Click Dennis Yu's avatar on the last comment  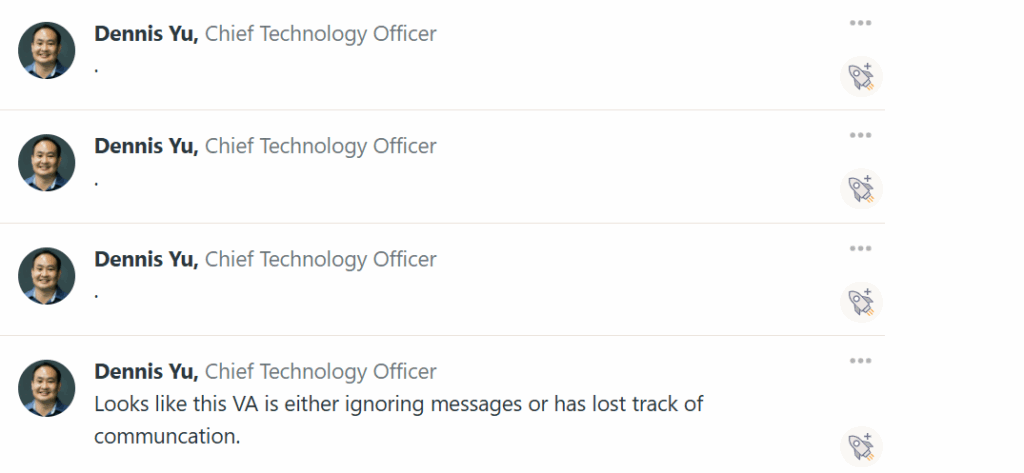pos(46,388)
